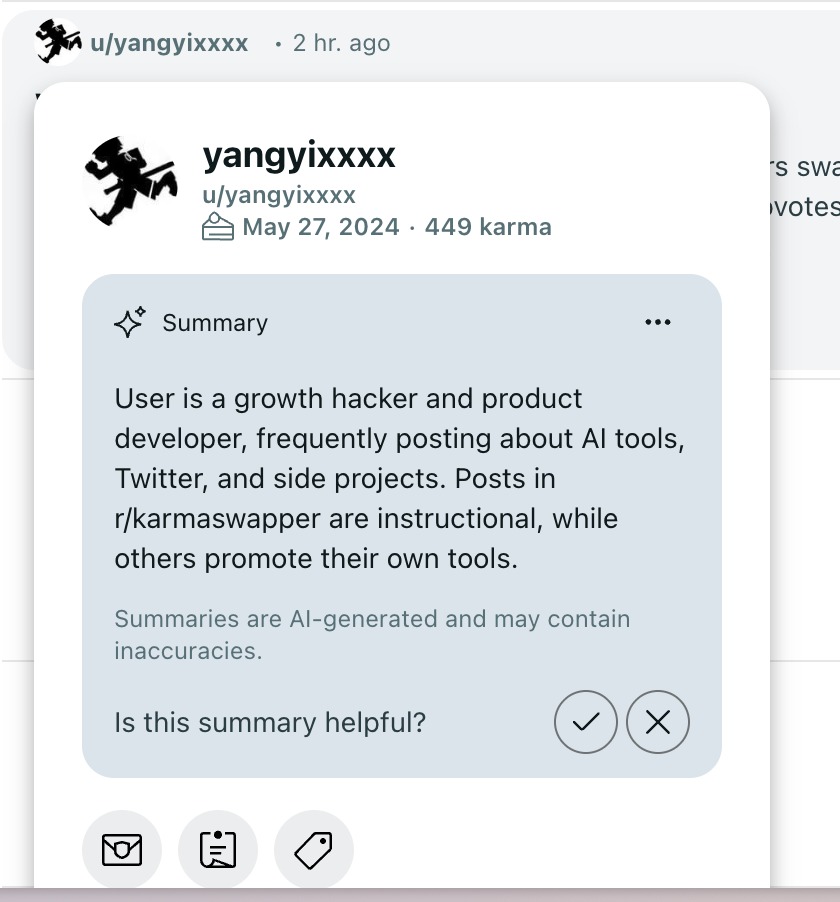The height and width of the screenshot is (902, 840).
Task: Click the small avatar beside the comment author
Action: (57, 42)
